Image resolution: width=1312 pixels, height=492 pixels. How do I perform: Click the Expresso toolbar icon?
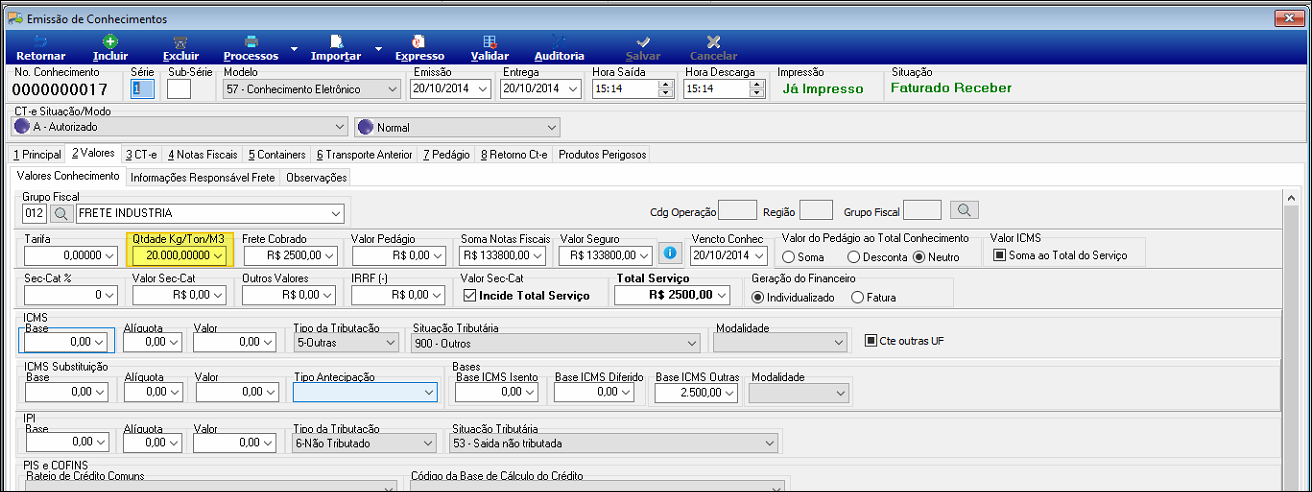[420, 42]
